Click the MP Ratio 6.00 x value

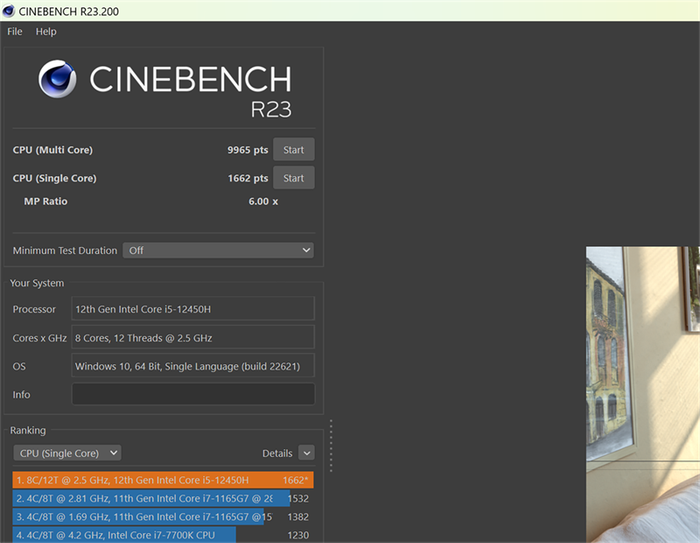click(x=263, y=201)
